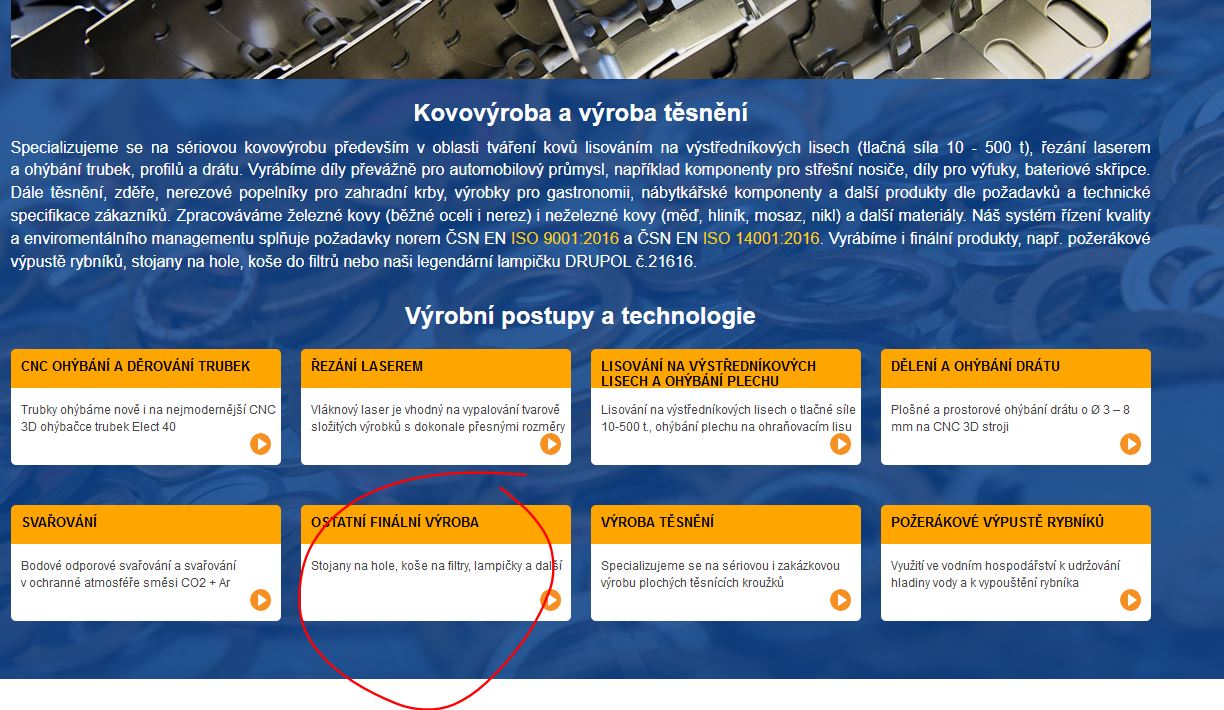Select the CNC OHÝBÁNÍ A DĚROVÁNÍ TRUBEK heading
This screenshot has height=710, width=1224.
[x=136, y=366]
